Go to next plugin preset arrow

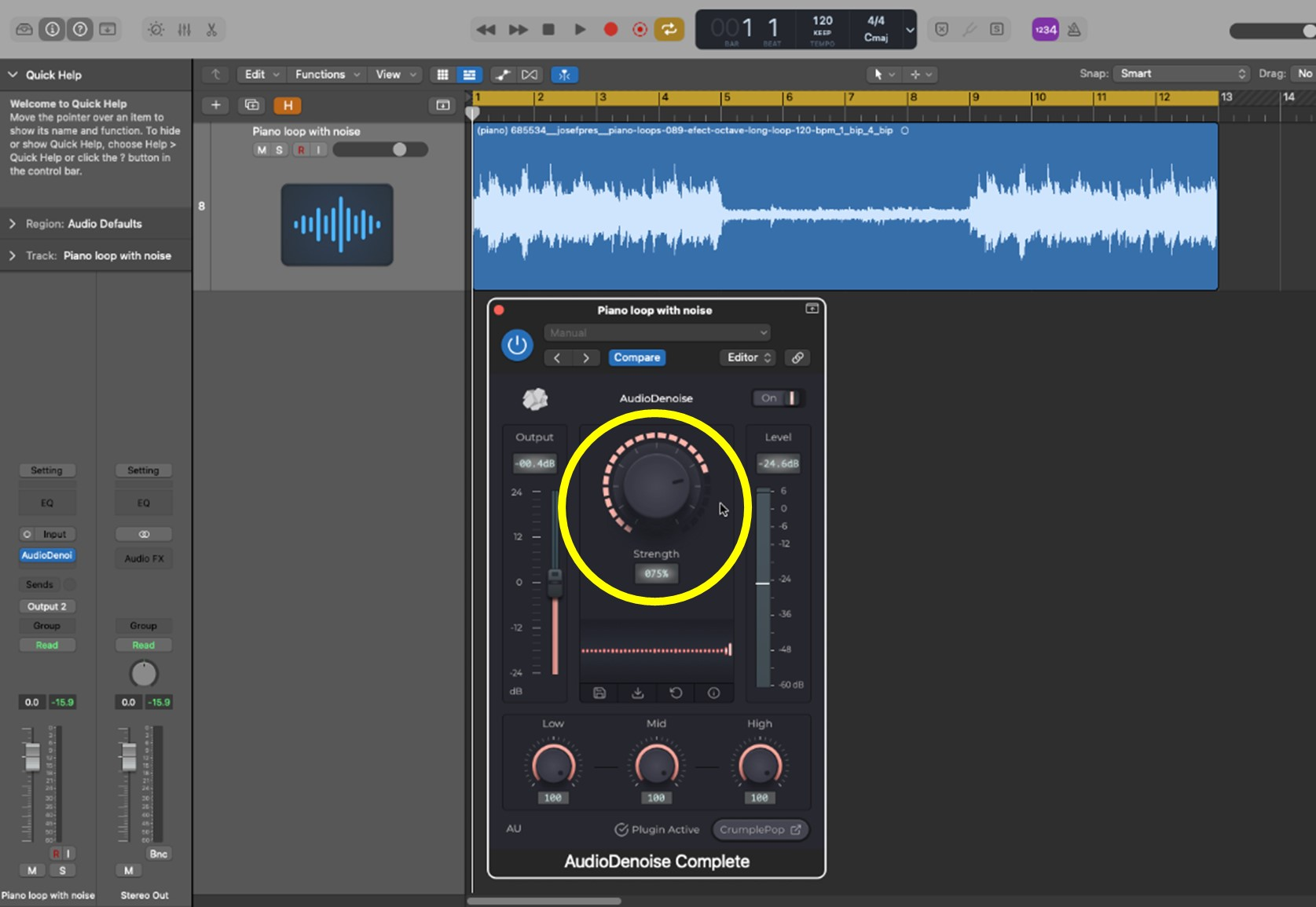[585, 358]
